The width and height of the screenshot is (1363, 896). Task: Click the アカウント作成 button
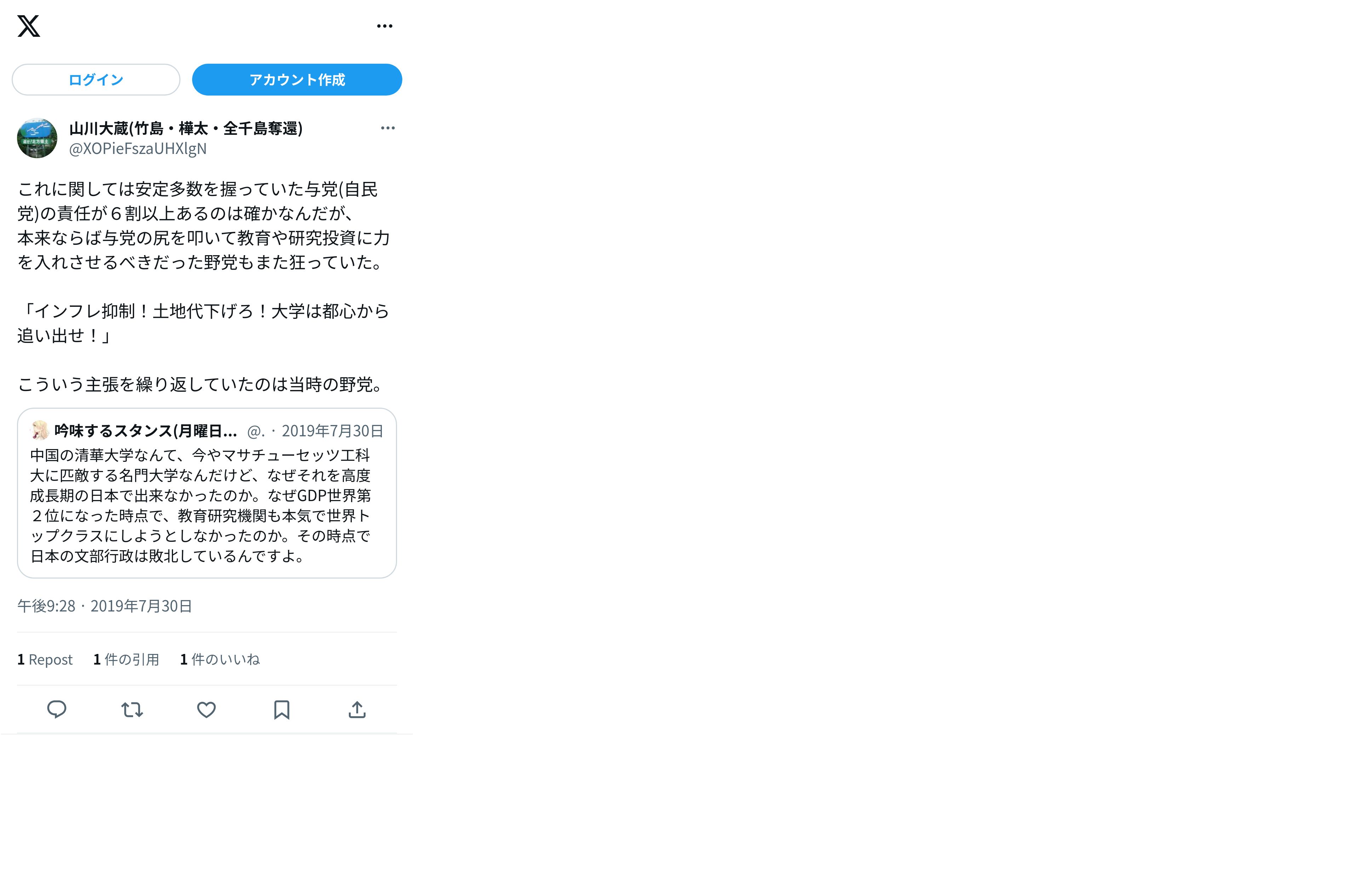point(297,80)
